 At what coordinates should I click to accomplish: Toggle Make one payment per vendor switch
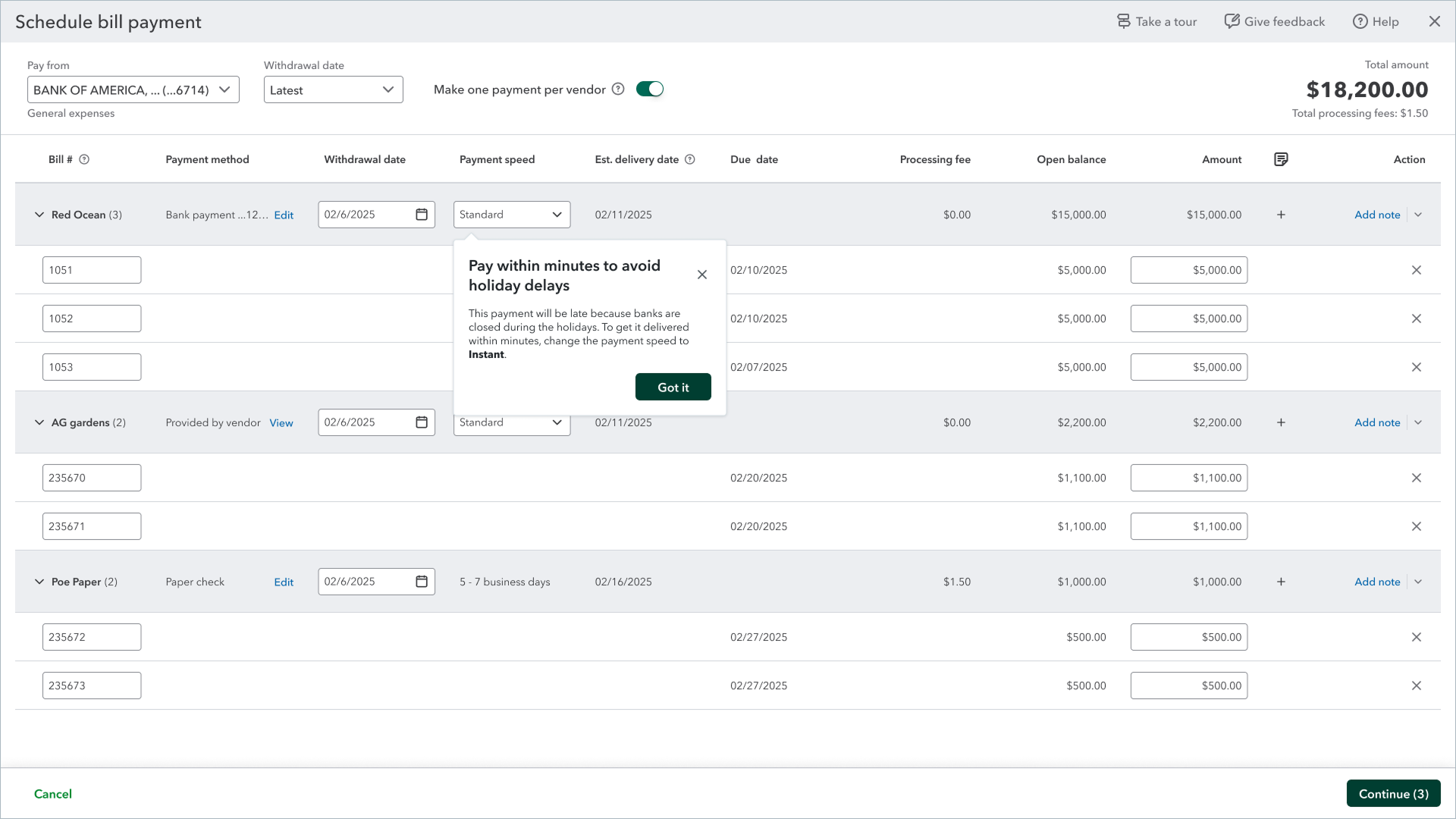[x=650, y=89]
